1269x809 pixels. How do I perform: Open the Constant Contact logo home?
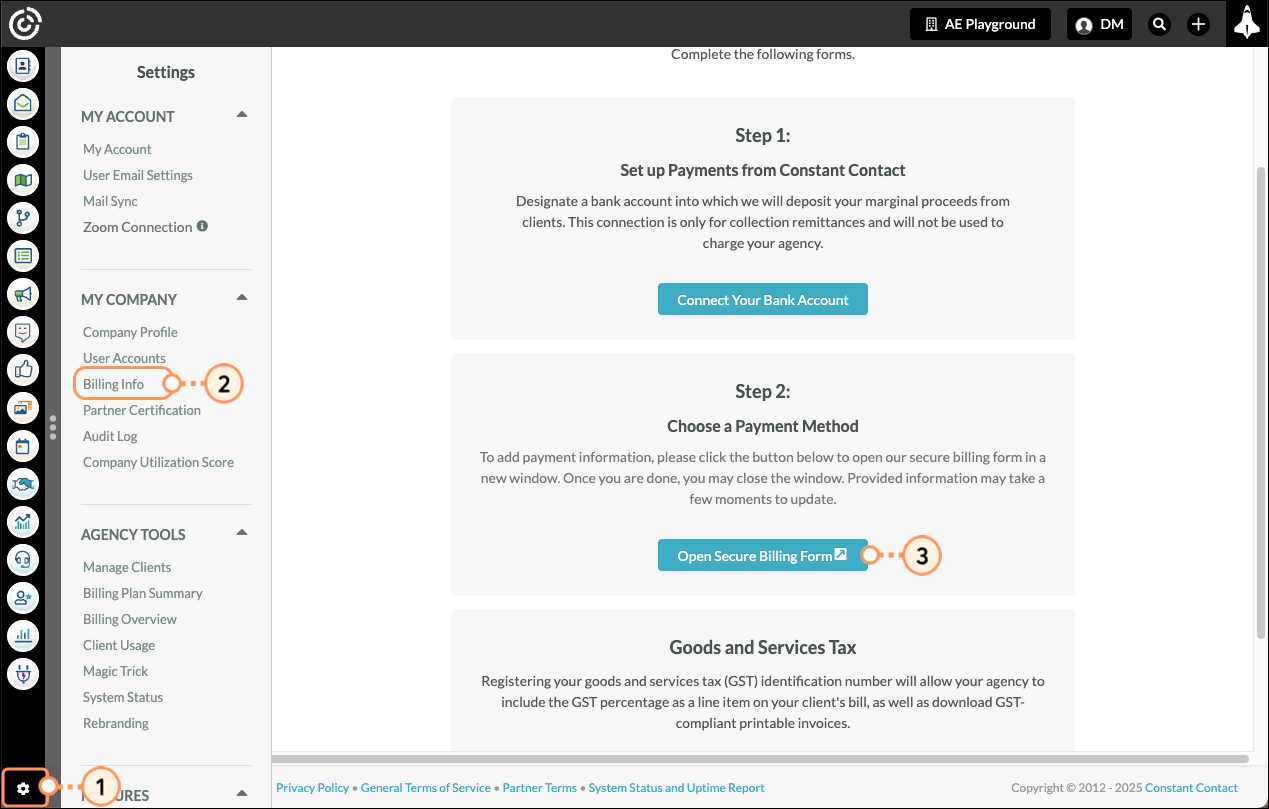pos(25,23)
